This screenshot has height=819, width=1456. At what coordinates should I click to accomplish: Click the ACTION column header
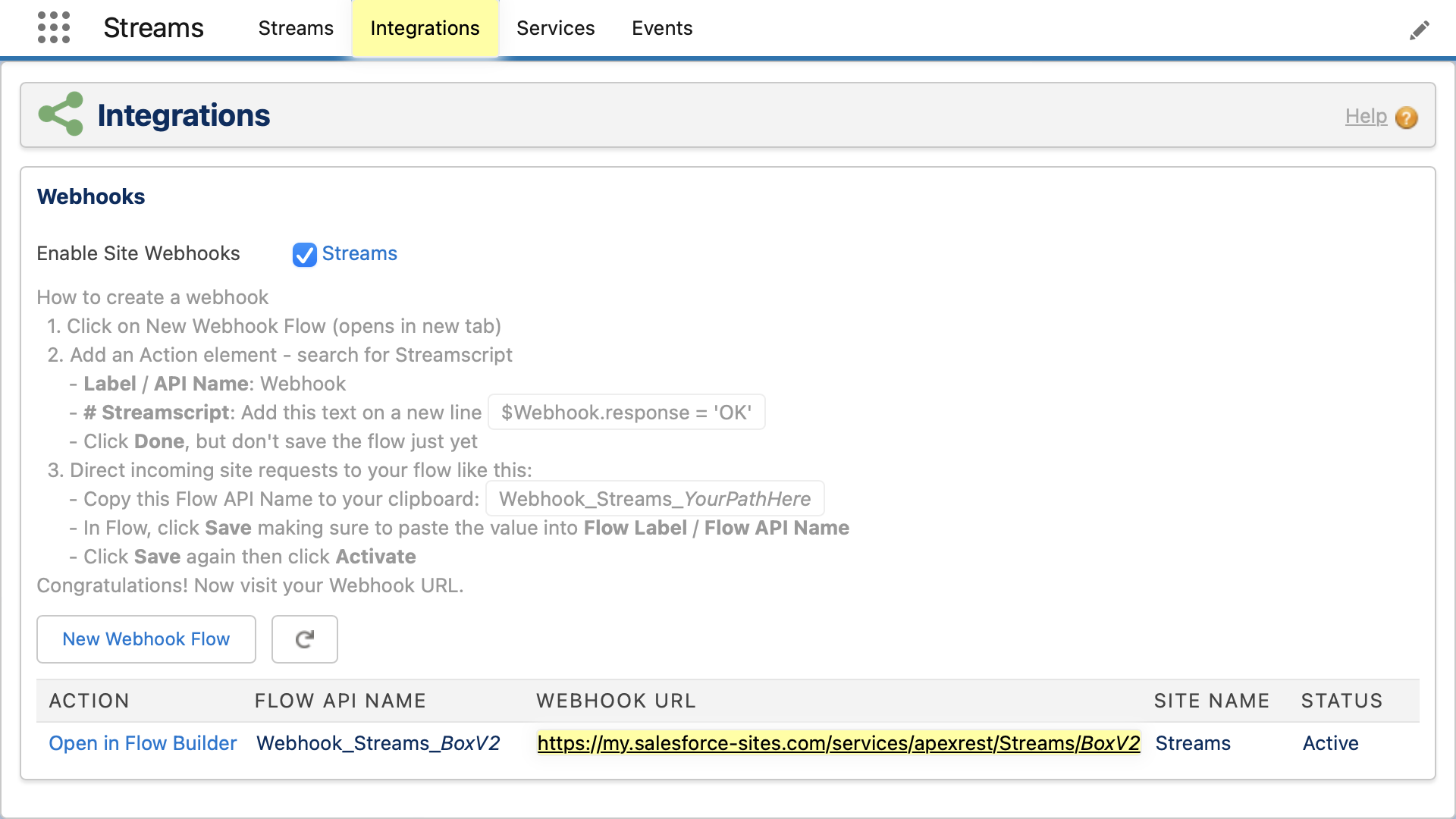pos(89,701)
